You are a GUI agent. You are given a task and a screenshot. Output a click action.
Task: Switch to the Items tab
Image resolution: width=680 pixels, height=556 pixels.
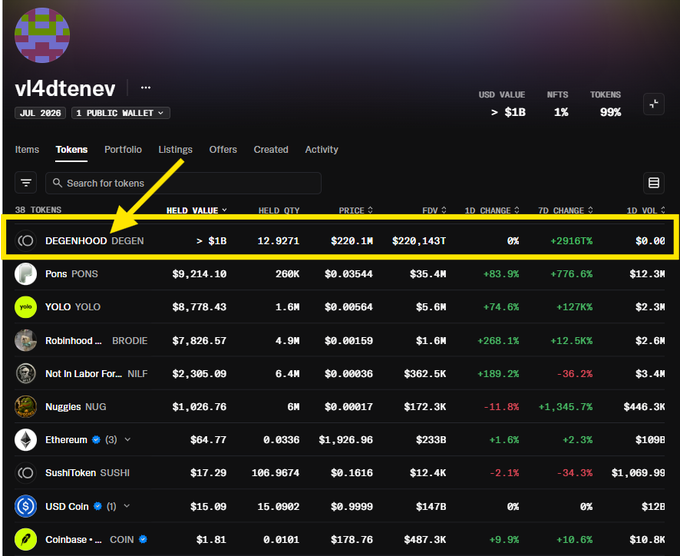[x=27, y=150]
